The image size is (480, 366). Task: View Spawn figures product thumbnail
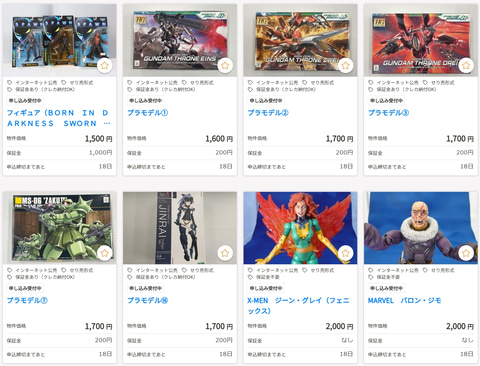60,40
